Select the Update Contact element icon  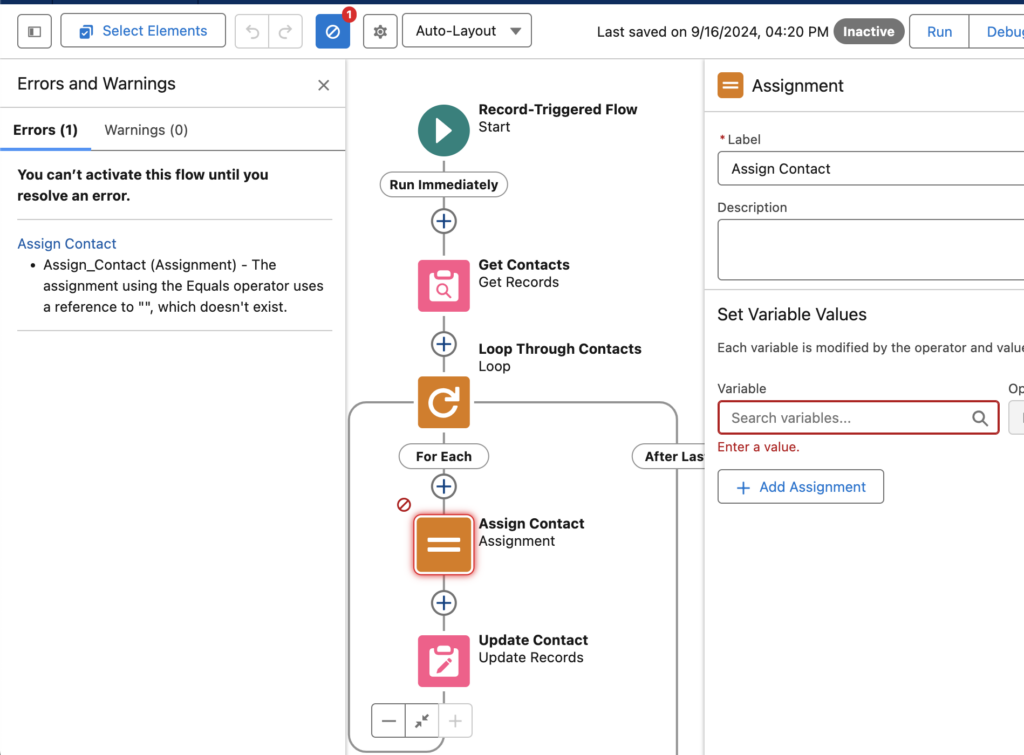coord(443,661)
